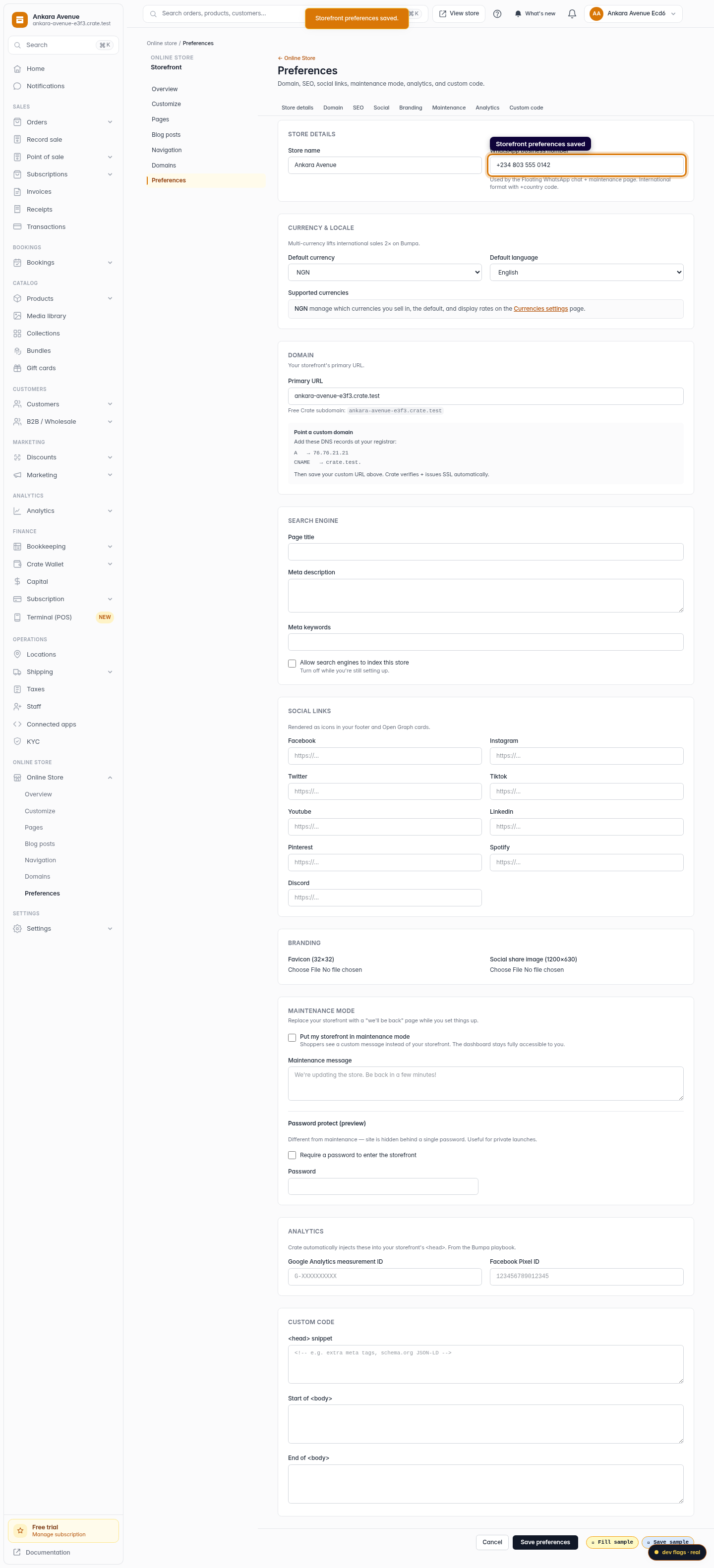Switch to the Custom code tab

(x=527, y=108)
